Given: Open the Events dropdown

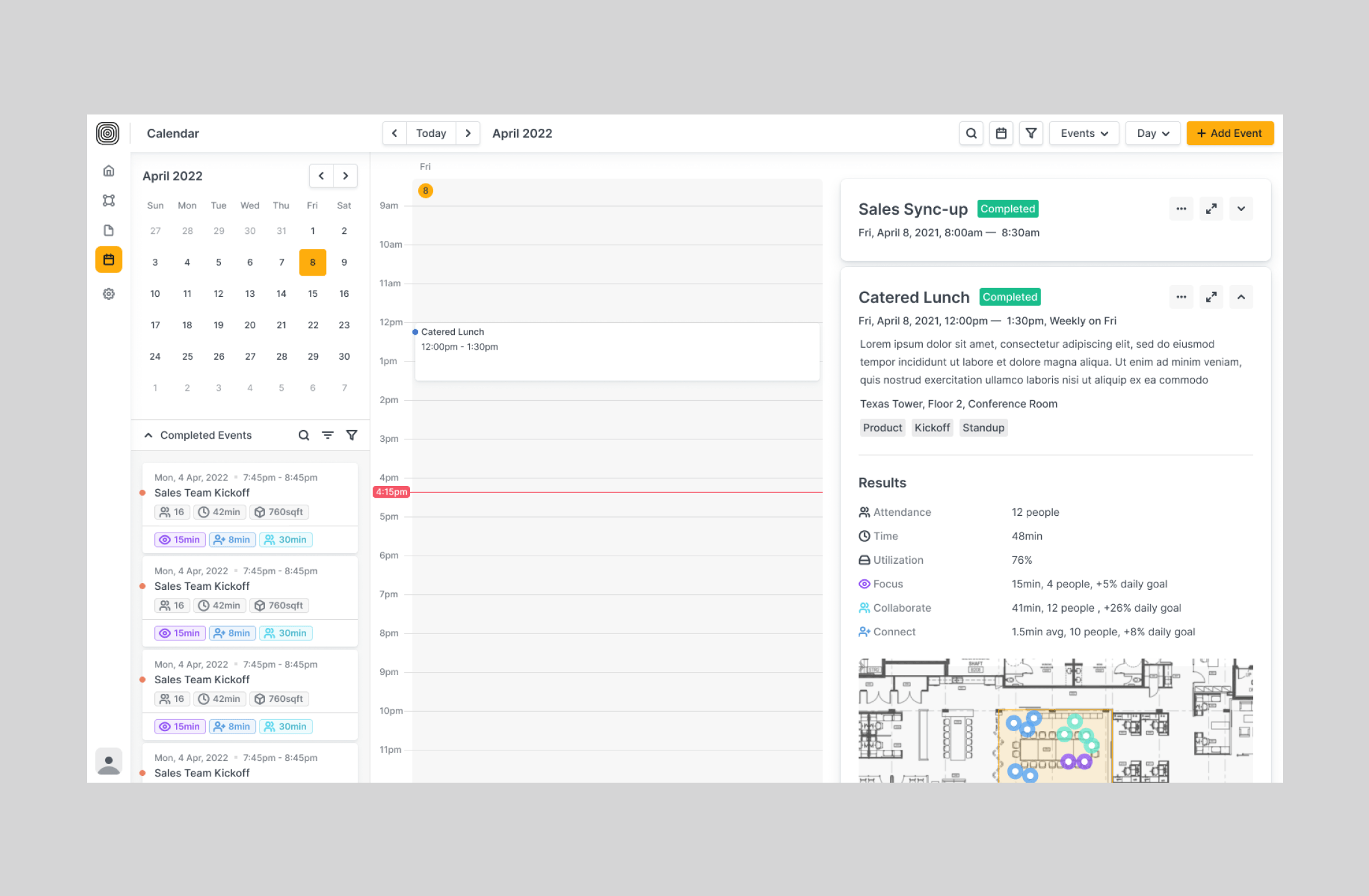Looking at the screenshot, I should (1083, 133).
